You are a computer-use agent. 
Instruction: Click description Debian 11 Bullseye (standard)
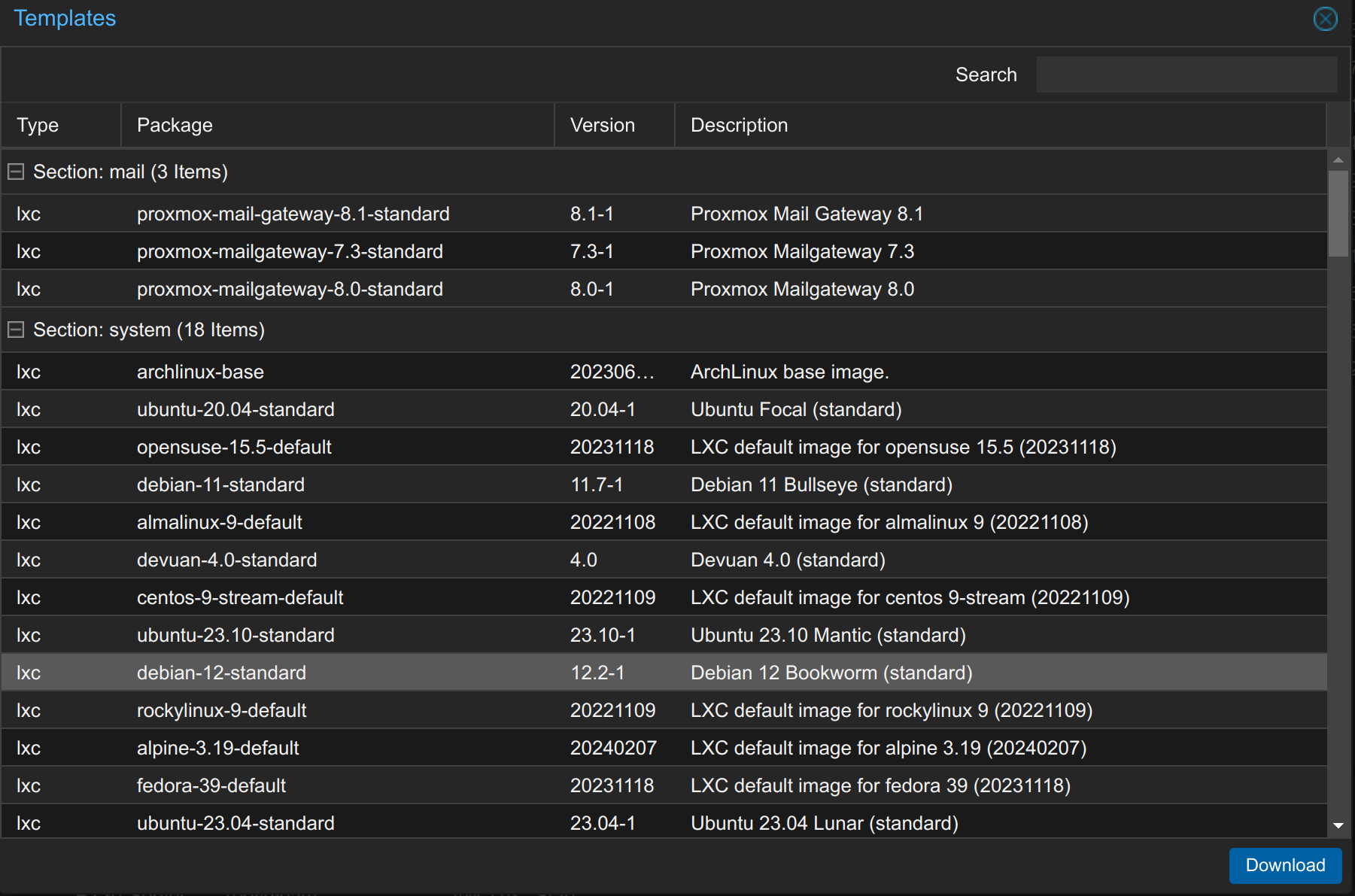pos(822,484)
